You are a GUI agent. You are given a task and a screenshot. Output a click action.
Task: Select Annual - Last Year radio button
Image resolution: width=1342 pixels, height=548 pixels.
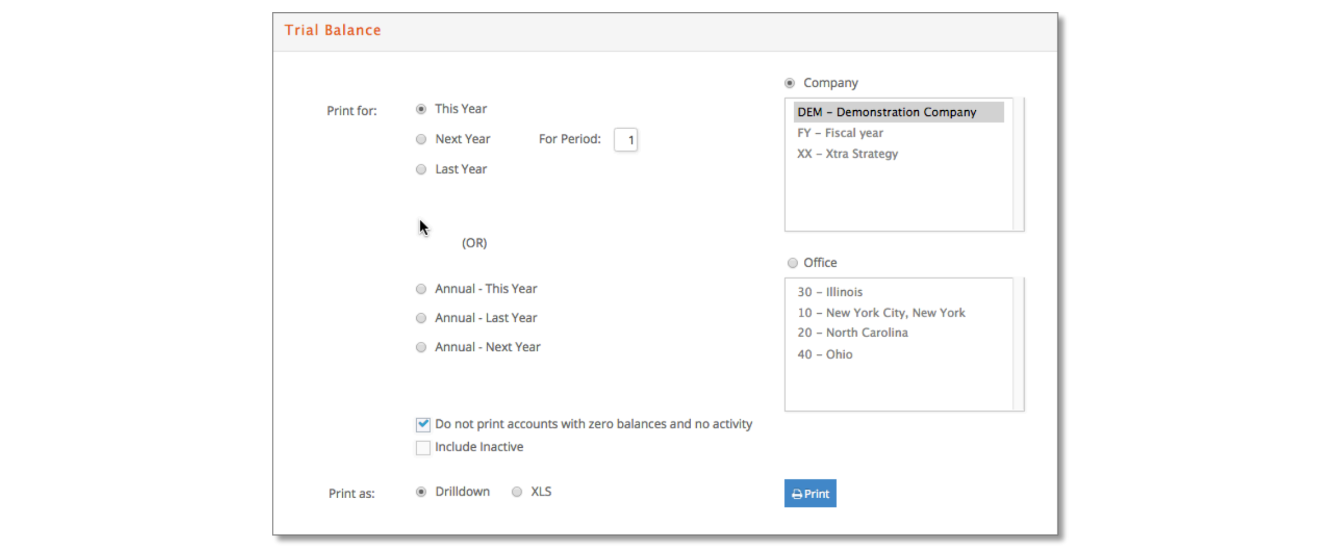point(421,318)
